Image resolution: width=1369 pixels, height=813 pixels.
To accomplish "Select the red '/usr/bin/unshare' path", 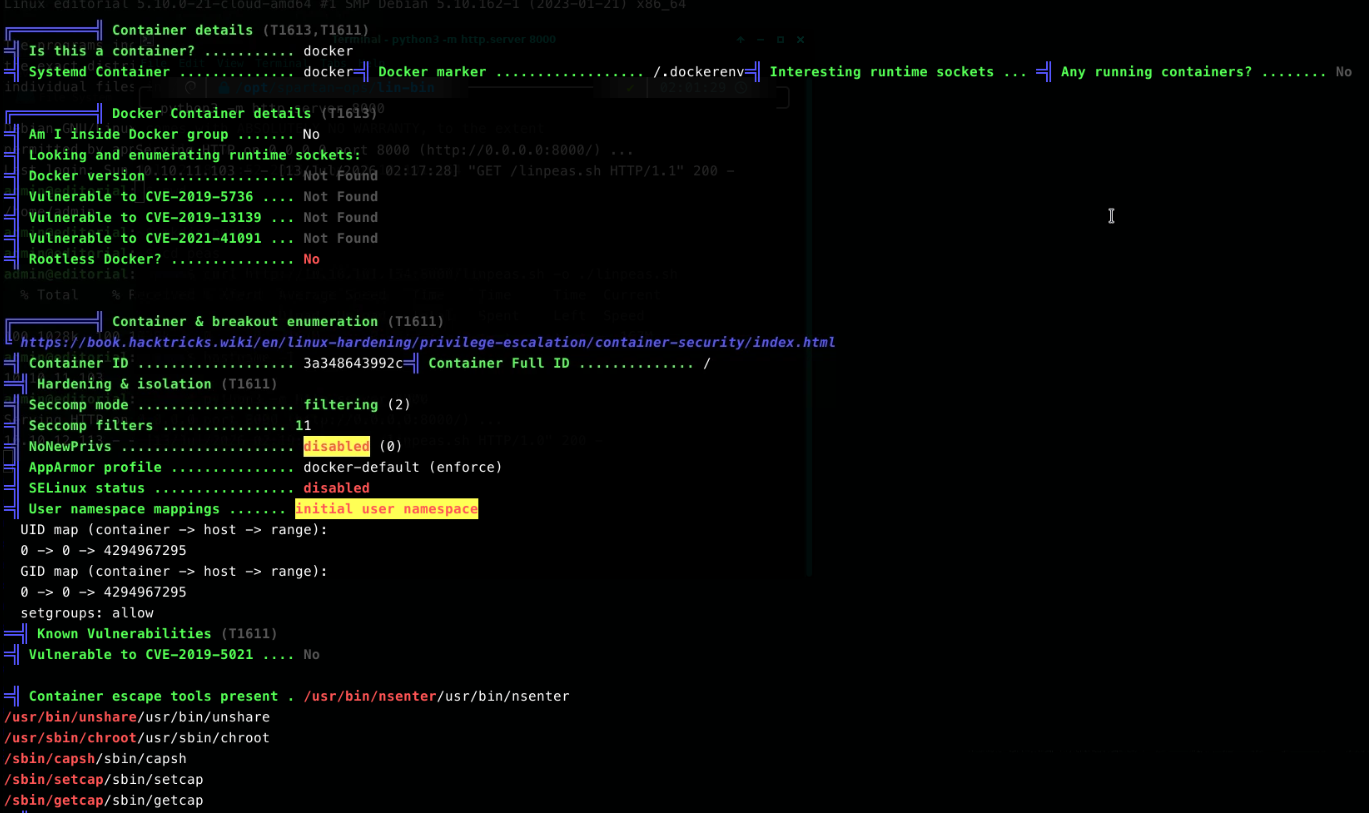I will (x=70, y=717).
